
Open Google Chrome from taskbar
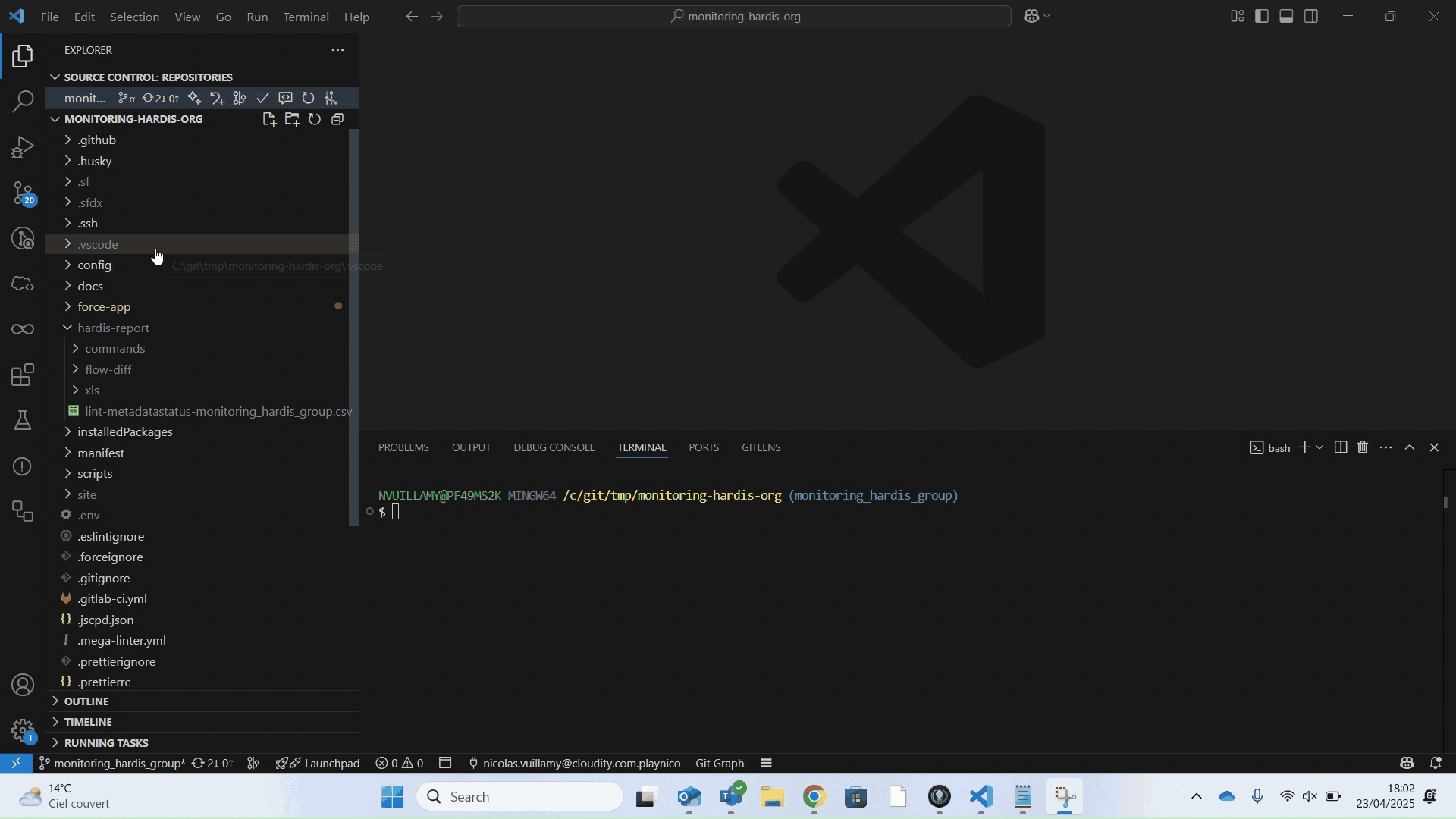tap(814, 796)
